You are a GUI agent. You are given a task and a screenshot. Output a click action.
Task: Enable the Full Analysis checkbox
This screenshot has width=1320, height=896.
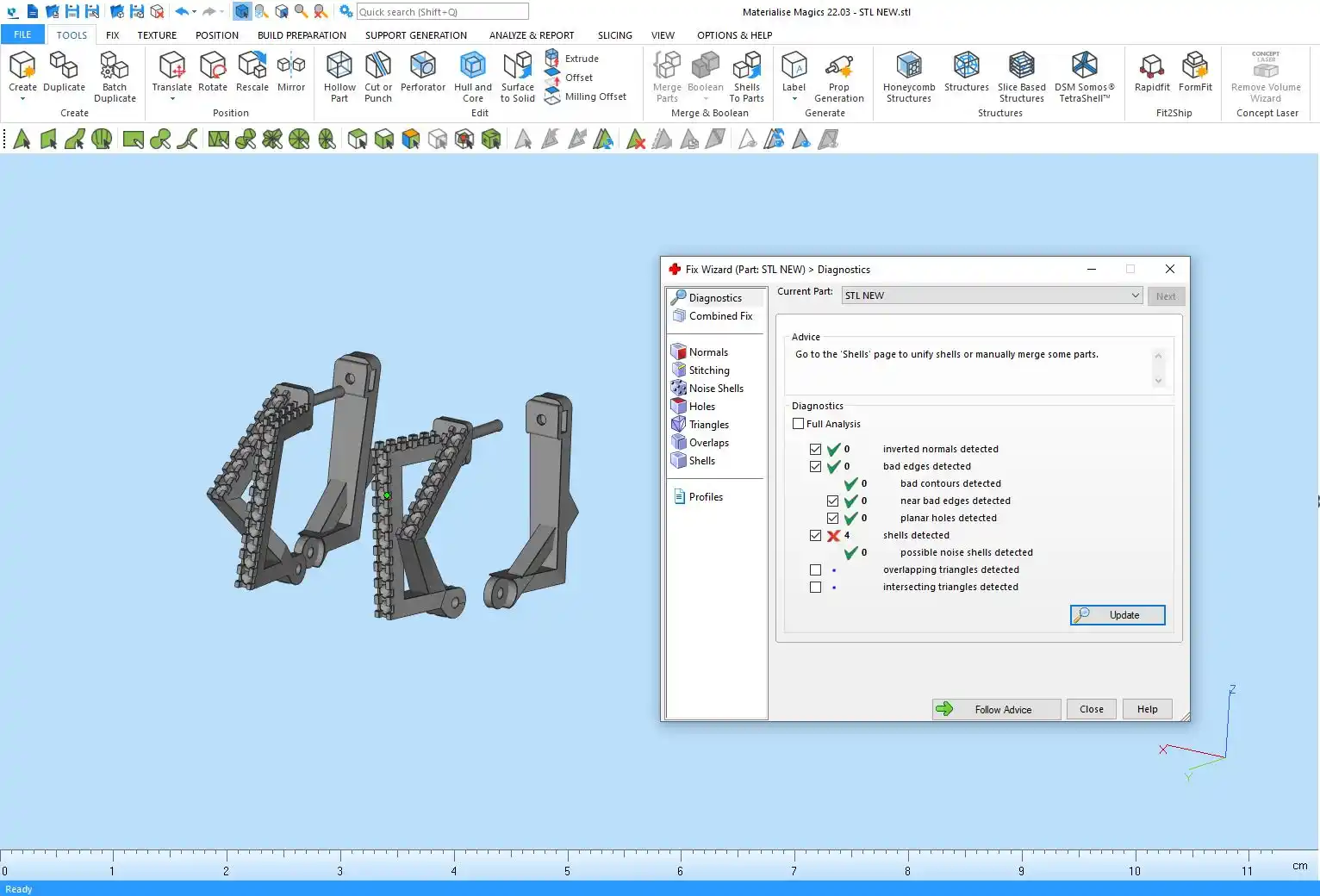[x=799, y=424]
